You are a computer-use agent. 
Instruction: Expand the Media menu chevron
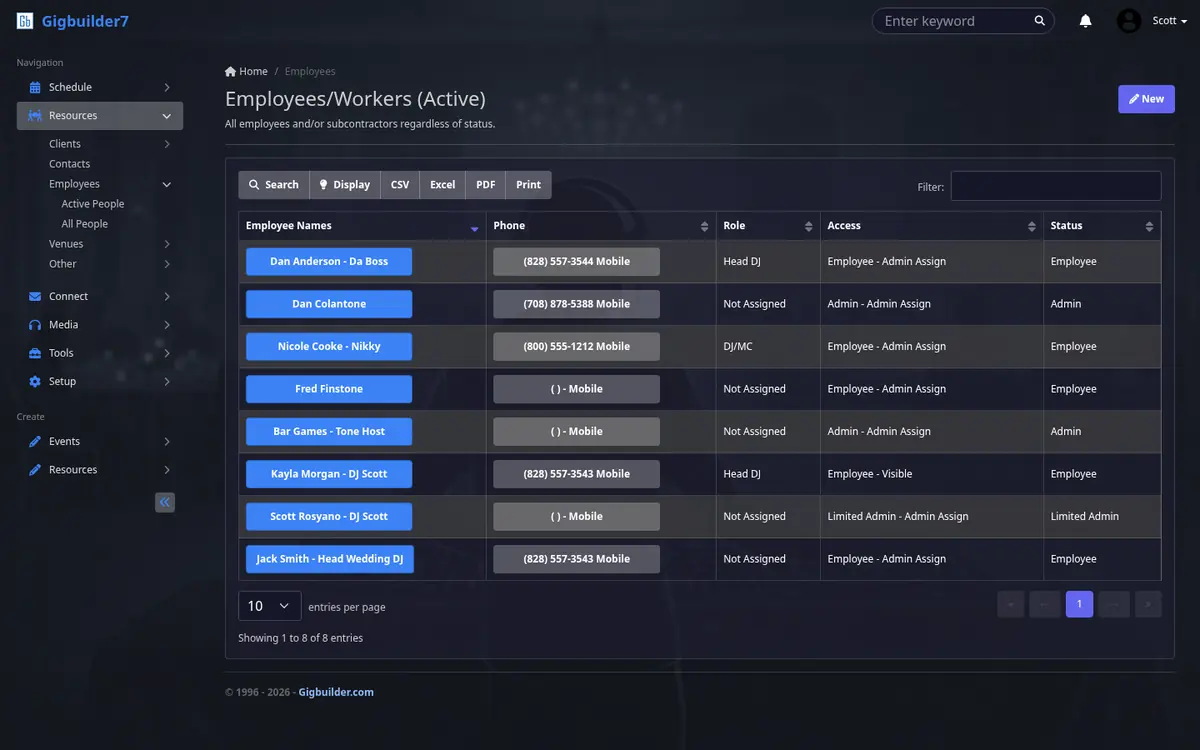[167, 325]
